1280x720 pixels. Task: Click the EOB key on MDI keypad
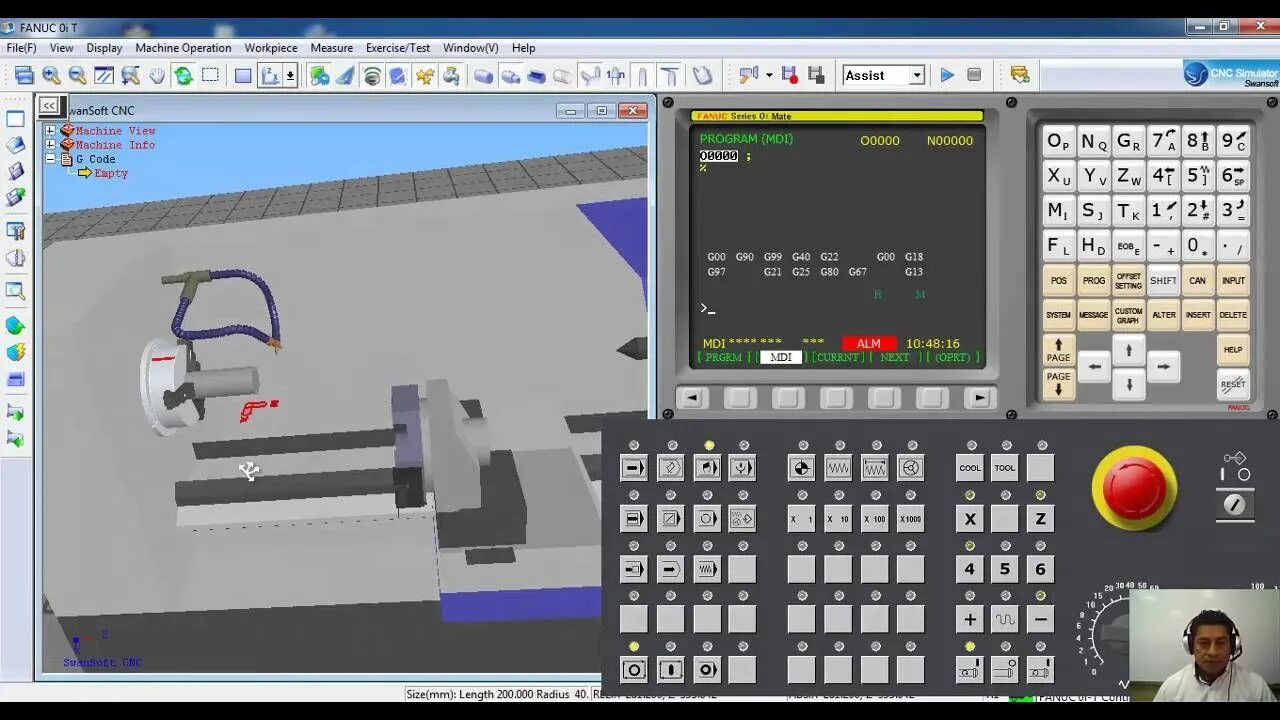(x=1129, y=245)
